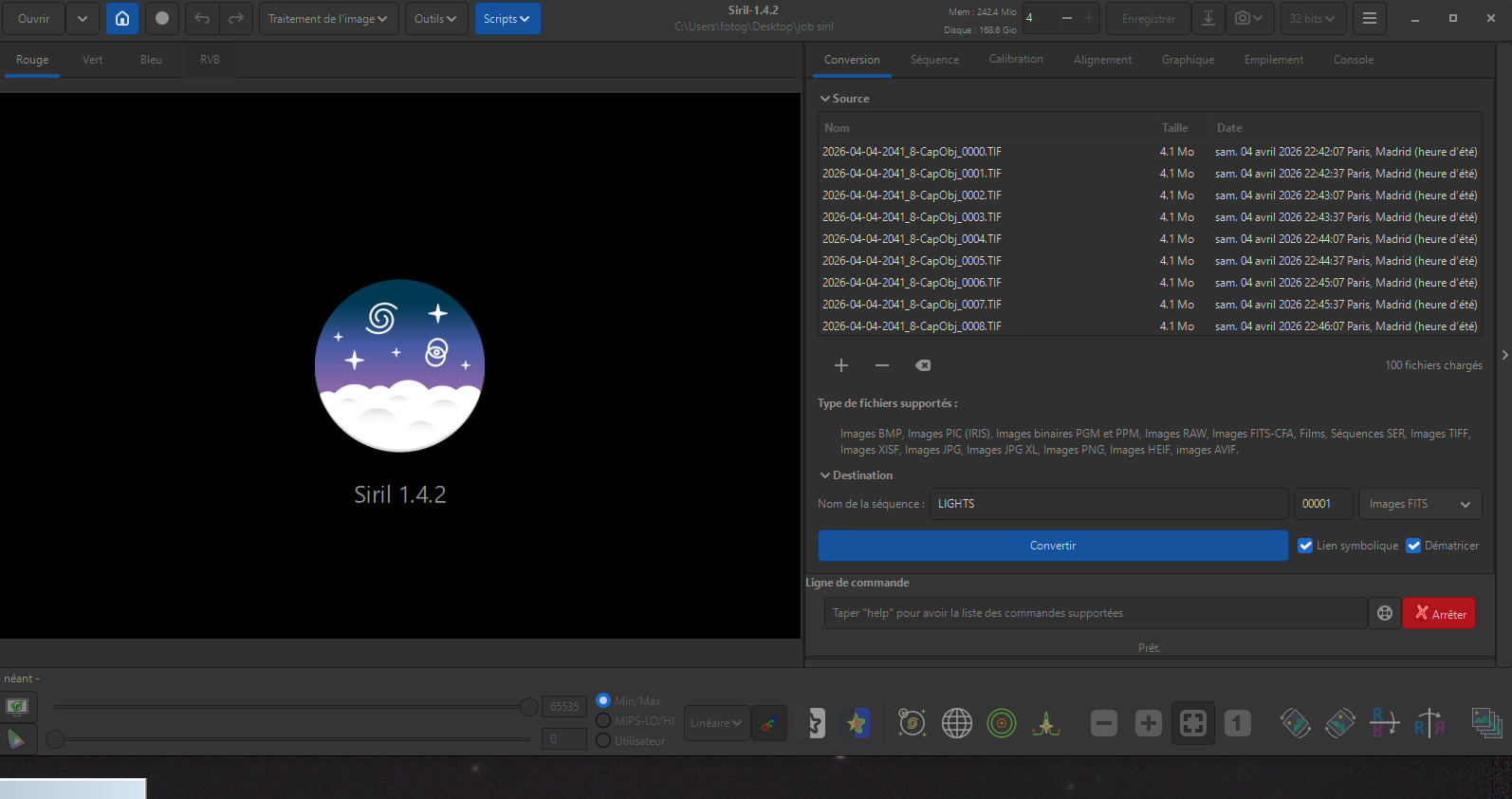Screen dimensions: 1512x799
Task: Fit image to window zoom icon
Action: click(1193, 723)
